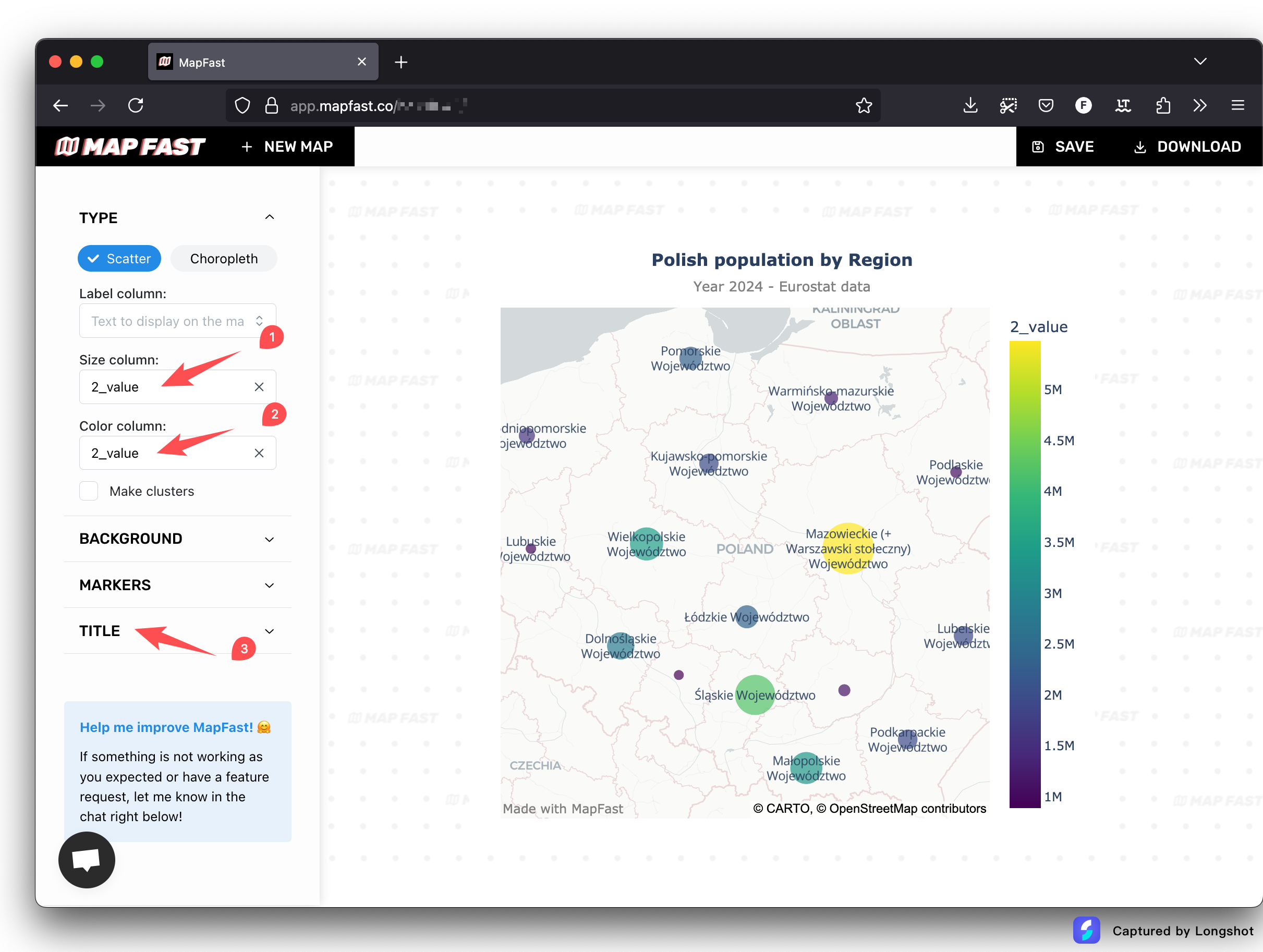This screenshot has width=1263, height=952.
Task: Click the site padlock icon
Action: (272, 106)
